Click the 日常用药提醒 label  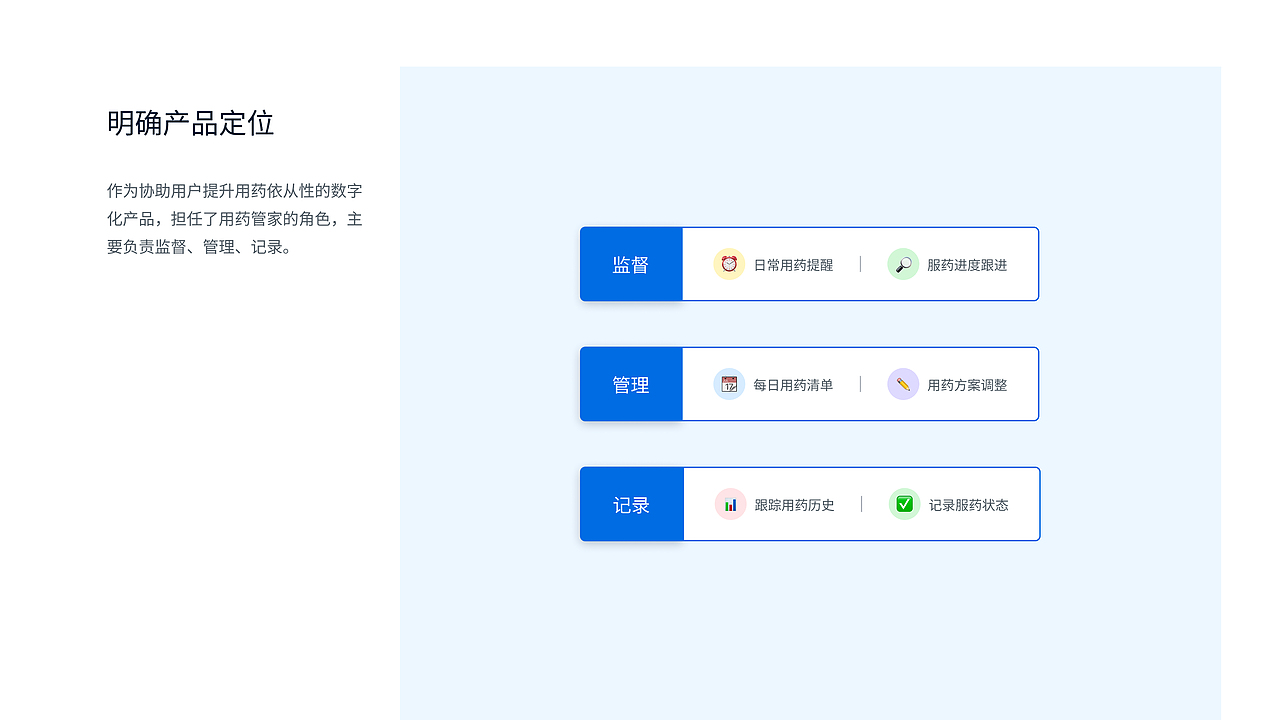793,265
